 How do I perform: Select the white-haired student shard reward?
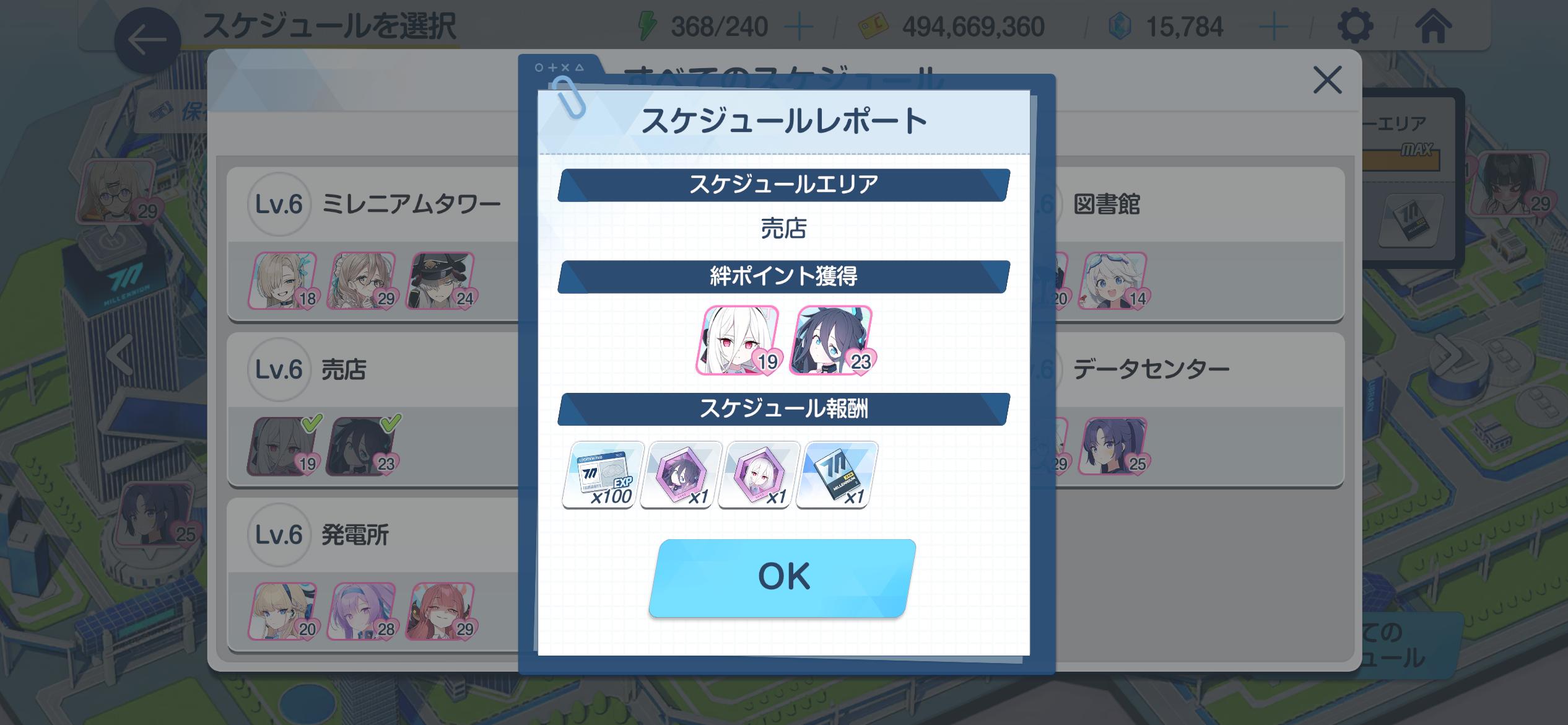759,475
